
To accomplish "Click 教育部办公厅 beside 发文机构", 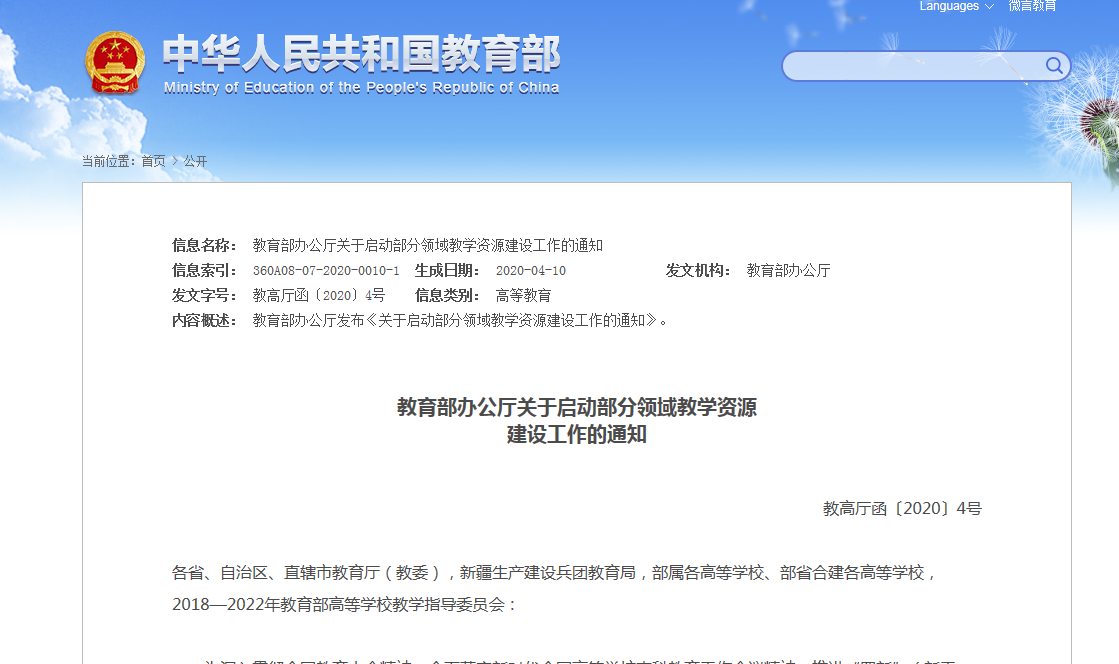I will point(788,270).
